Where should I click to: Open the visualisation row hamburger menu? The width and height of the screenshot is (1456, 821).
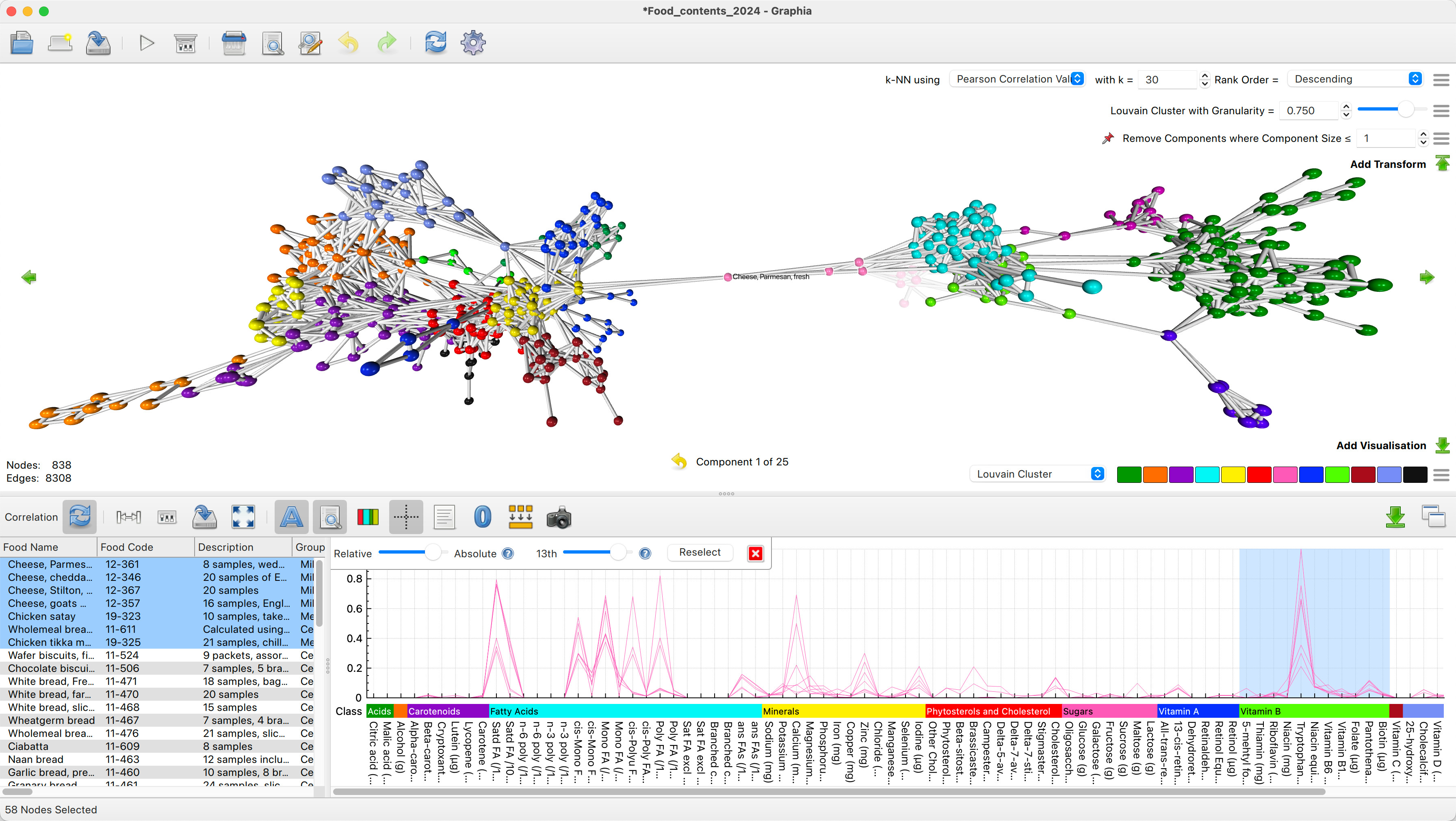click(x=1441, y=475)
